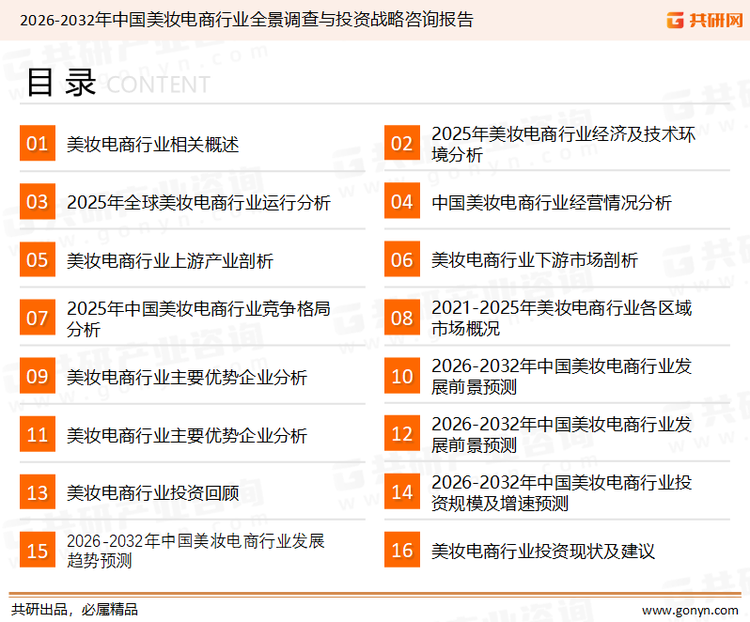The image size is (750, 622).
Task: Click the 目录 CONTENT heading
Action: point(117,83)
